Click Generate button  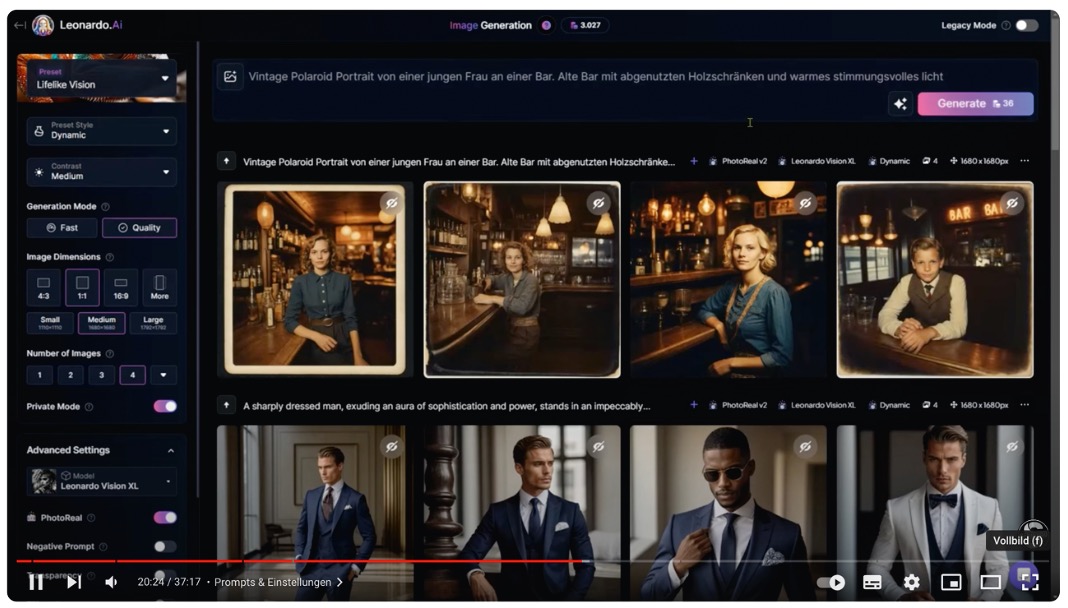[975, 103]
